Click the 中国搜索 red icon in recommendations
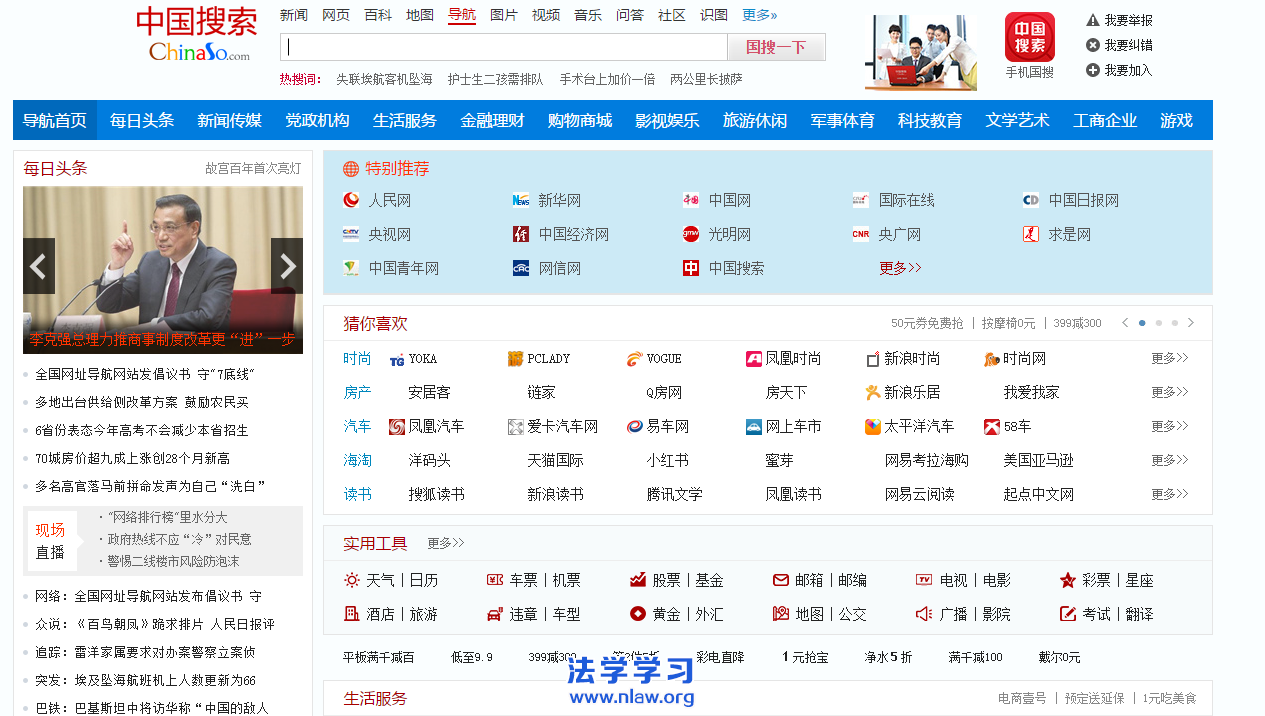This screenshot has width=1265, height=716. coord(691,268)
